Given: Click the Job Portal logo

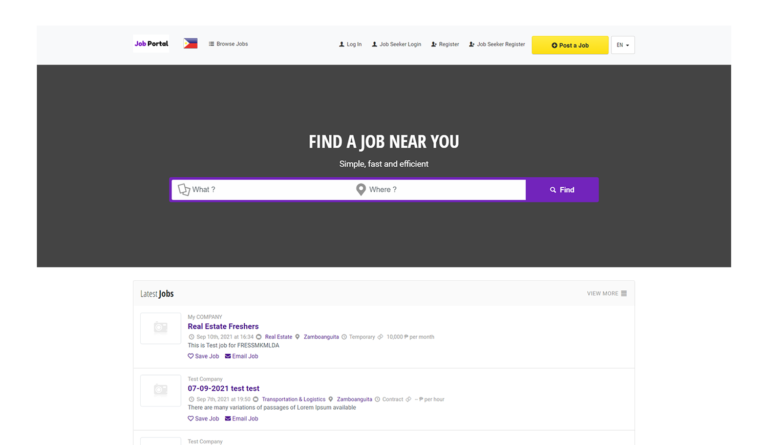Looking at the screenshot, I should (x=151, y=44).
